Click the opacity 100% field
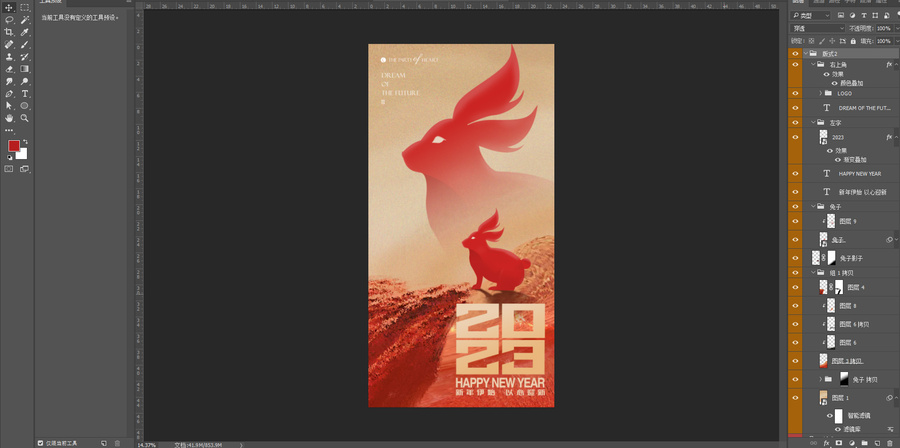900x448 pixels. click(885, 28)
